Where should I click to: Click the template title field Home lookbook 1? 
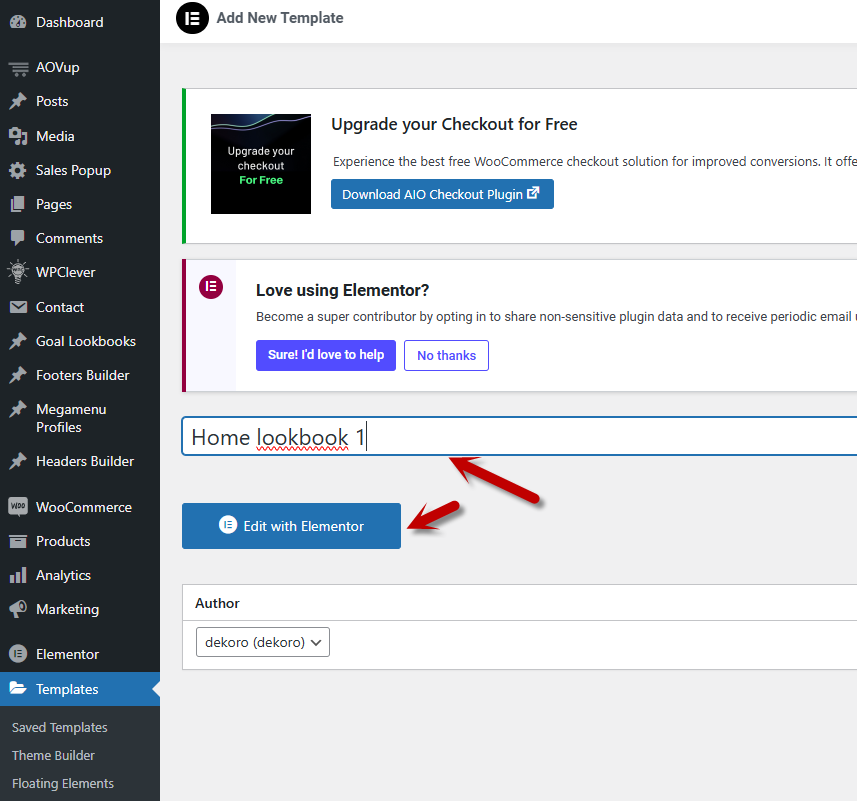pos(519,436)
